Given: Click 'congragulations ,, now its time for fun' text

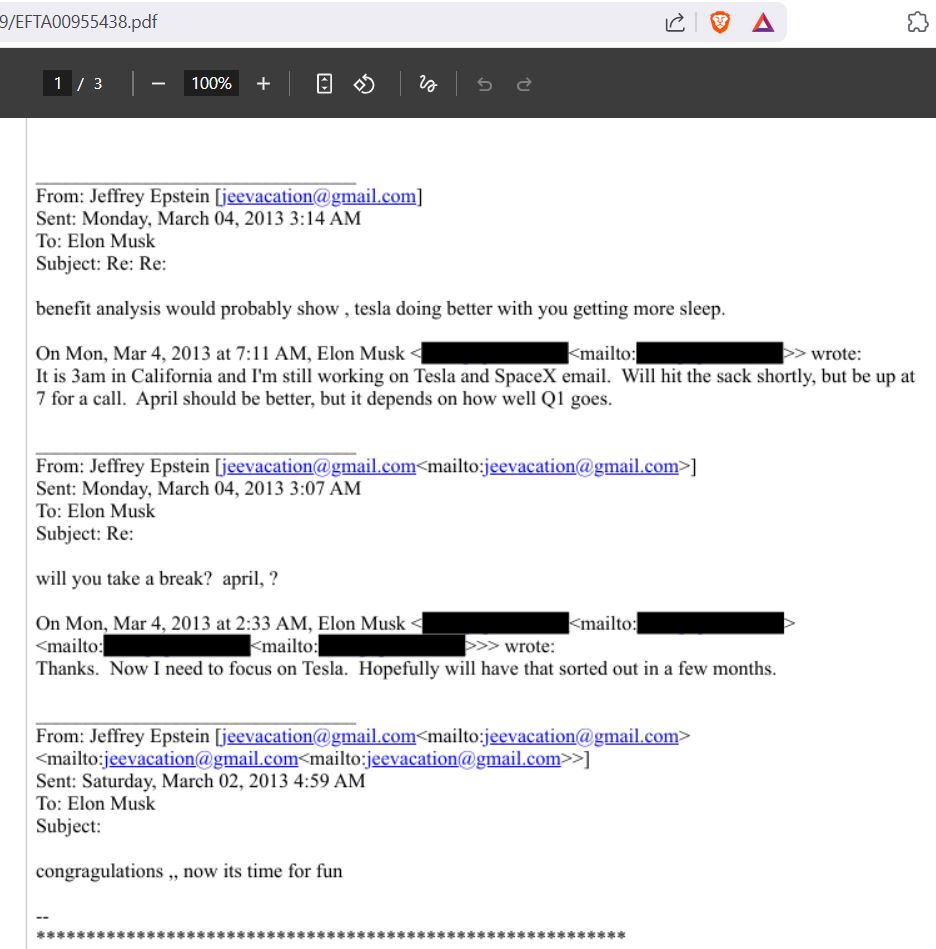Looking at the screenshot, I should pyautogui.click(x=189, y=871).
